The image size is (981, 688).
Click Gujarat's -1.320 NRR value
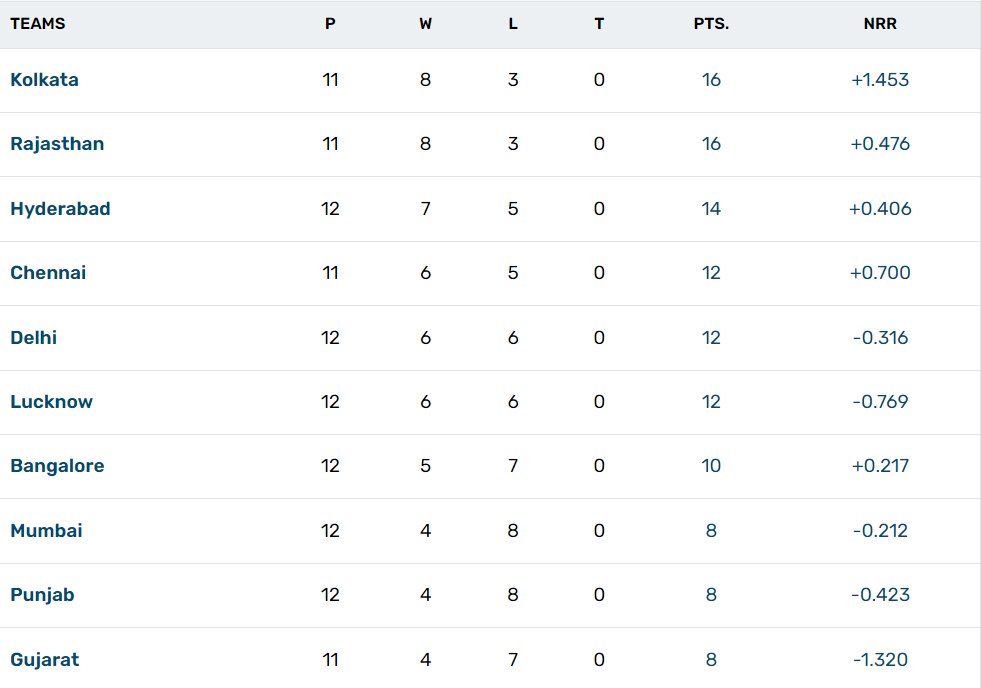pyautogui.click(x=880, y=660)
